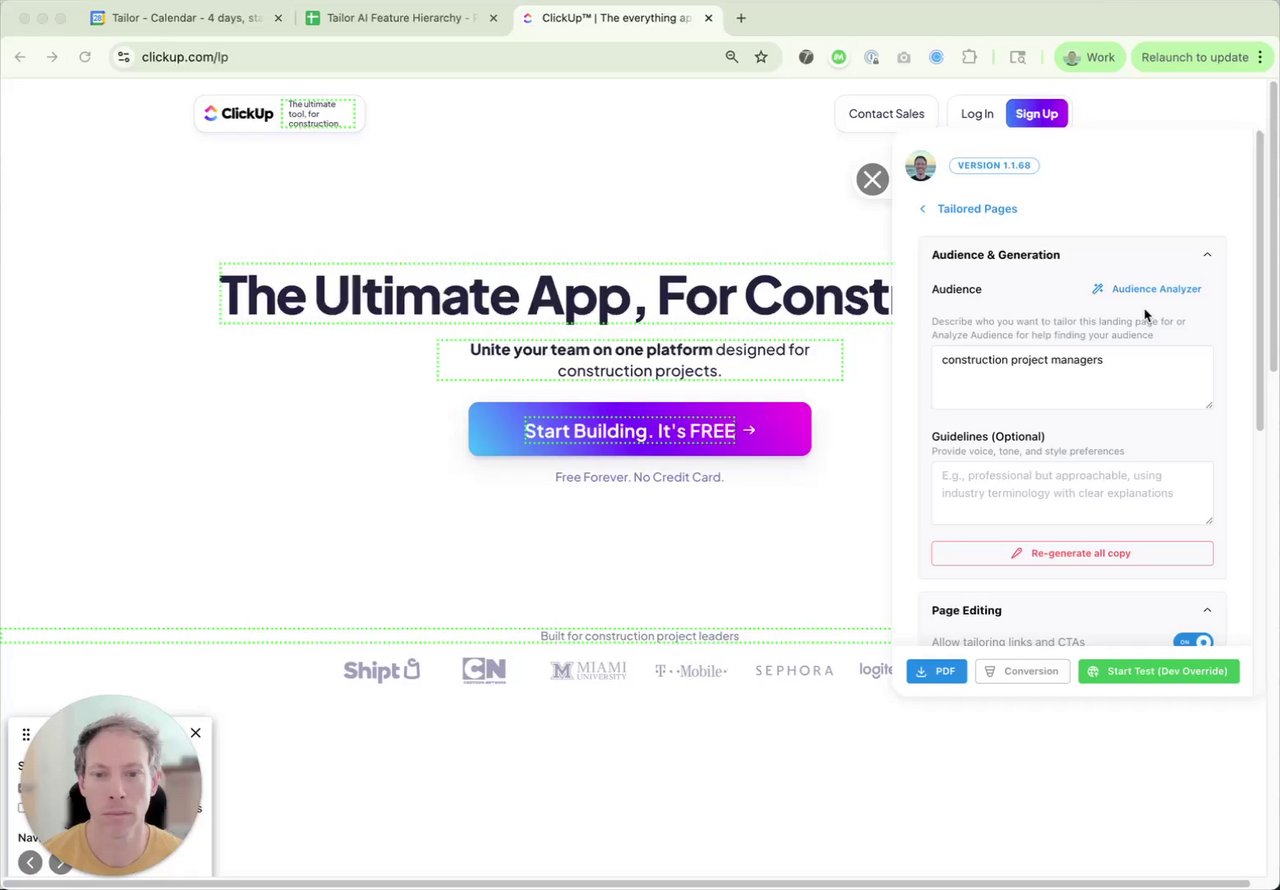Viewport: 1280px width, 890px height.
Task: Click the Log In button
Action: coord(977,114)
